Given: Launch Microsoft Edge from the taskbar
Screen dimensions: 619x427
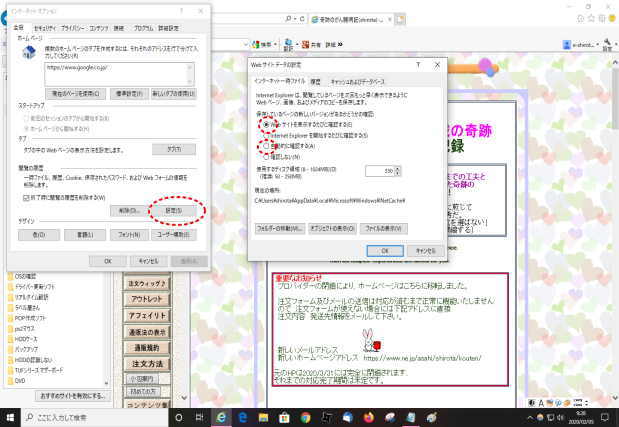Looking at the screenshot, I should click(x=242, y=418).
